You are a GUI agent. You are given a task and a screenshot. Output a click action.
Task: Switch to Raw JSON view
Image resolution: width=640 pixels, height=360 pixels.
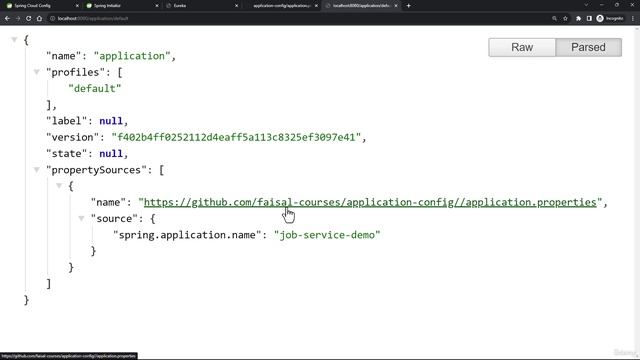point(522,47)
